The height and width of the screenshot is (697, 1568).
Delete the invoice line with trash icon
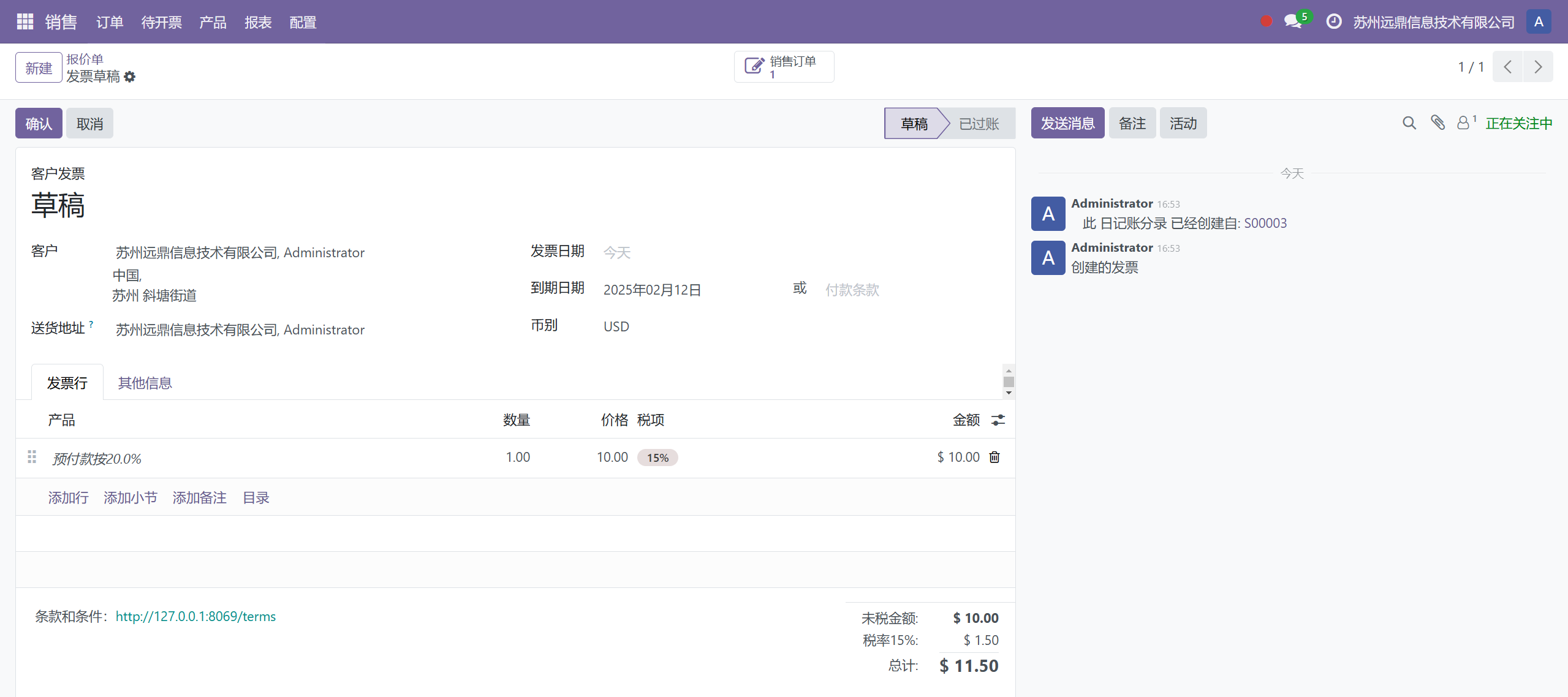(994, 458)
